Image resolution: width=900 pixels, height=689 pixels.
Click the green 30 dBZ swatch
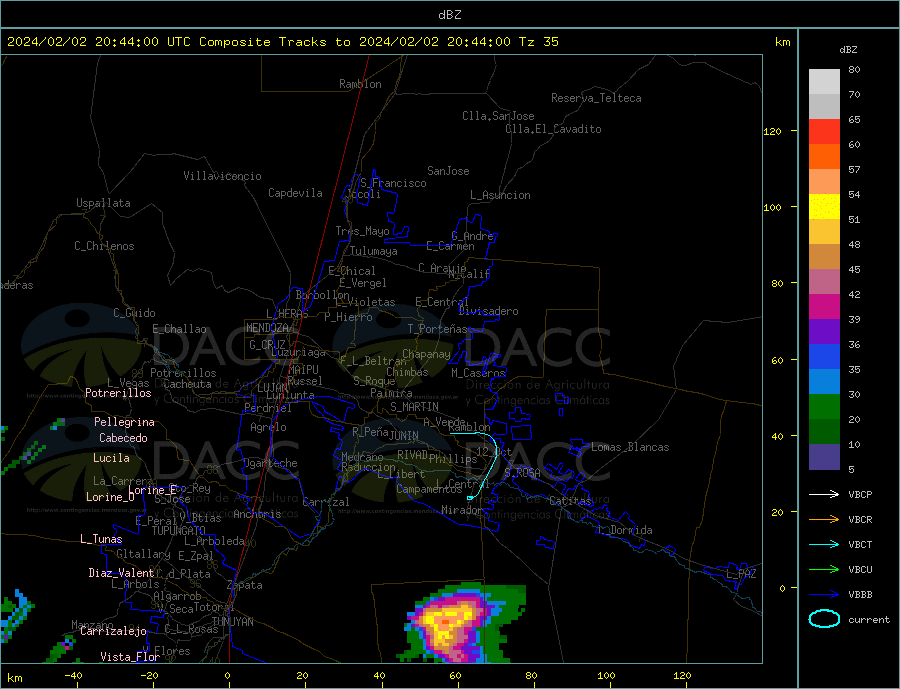(x=824, y=407)
